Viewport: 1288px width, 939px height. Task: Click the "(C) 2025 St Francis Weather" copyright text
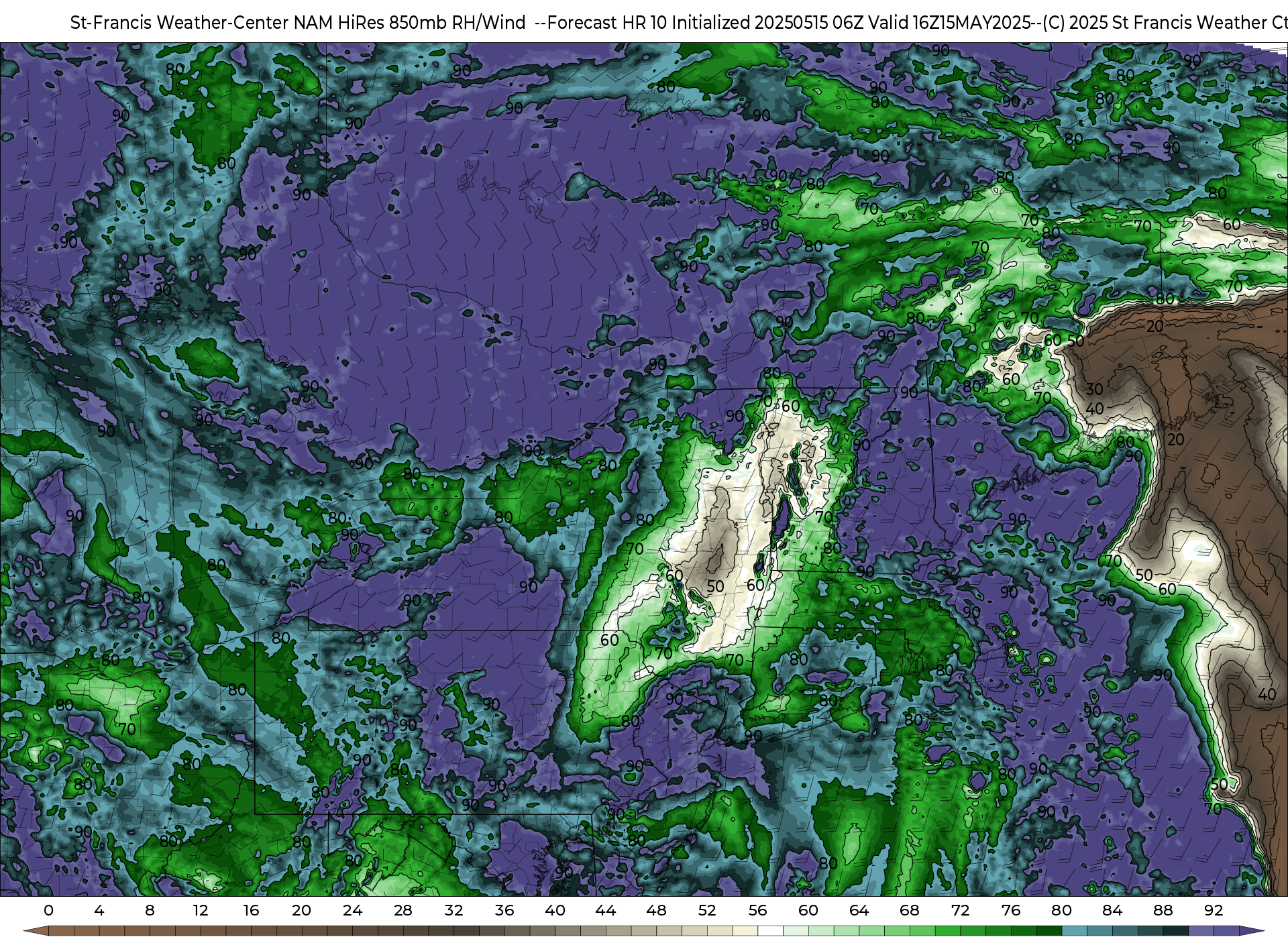pyautogui.click(x=1154, y=23)
